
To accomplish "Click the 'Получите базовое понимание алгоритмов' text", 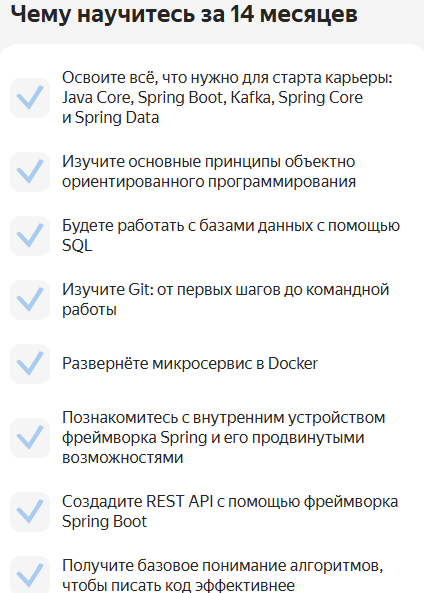I will [x=222, y=566].
